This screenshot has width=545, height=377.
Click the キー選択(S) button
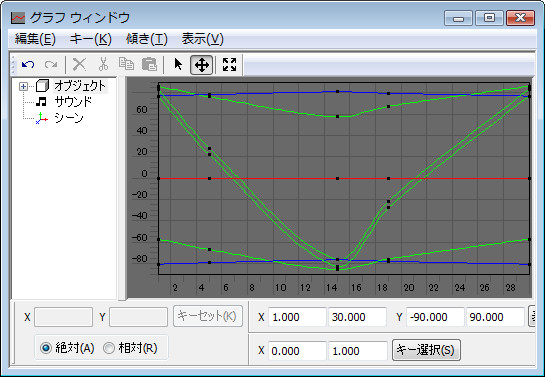(x=426, y=350)
